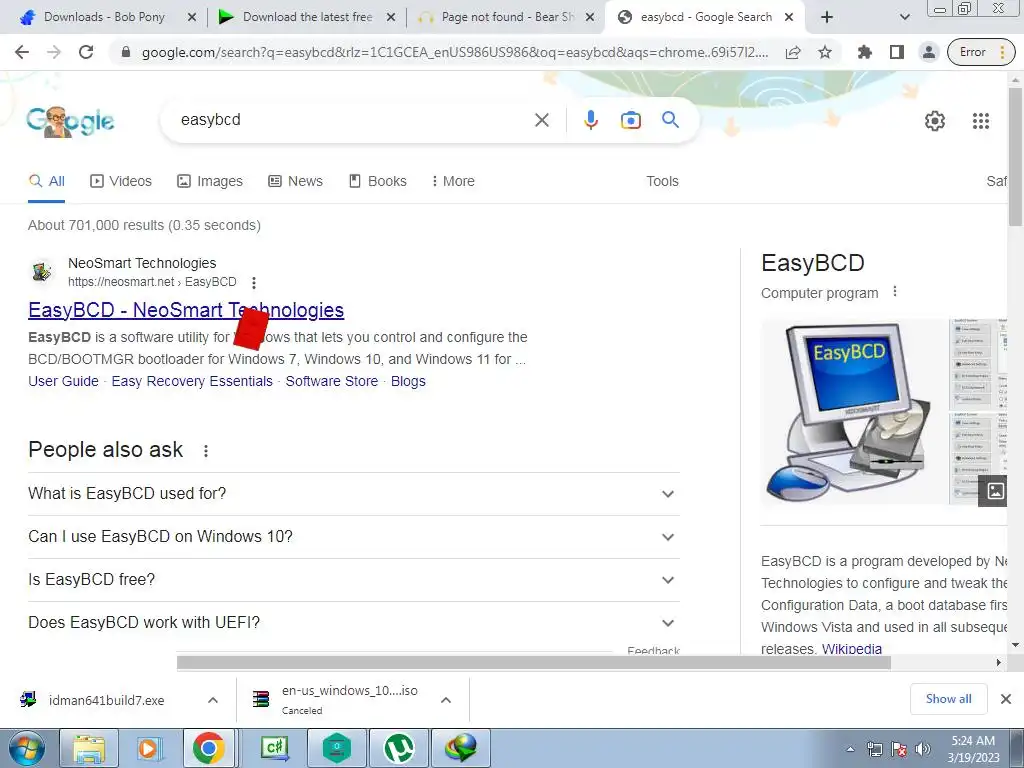Open options for NeoSmart result
The width and height of the screenshot is (1024, 768).
click(254, 283)
